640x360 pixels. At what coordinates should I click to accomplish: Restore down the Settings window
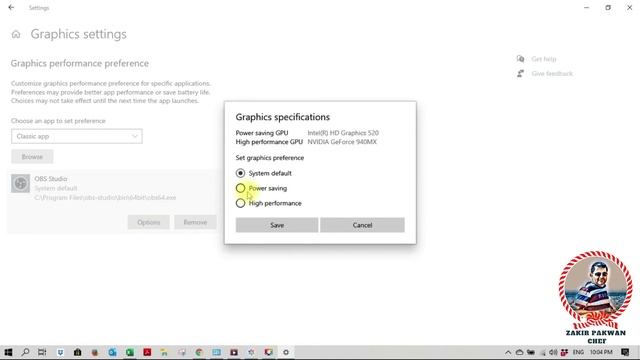[608, 8]
